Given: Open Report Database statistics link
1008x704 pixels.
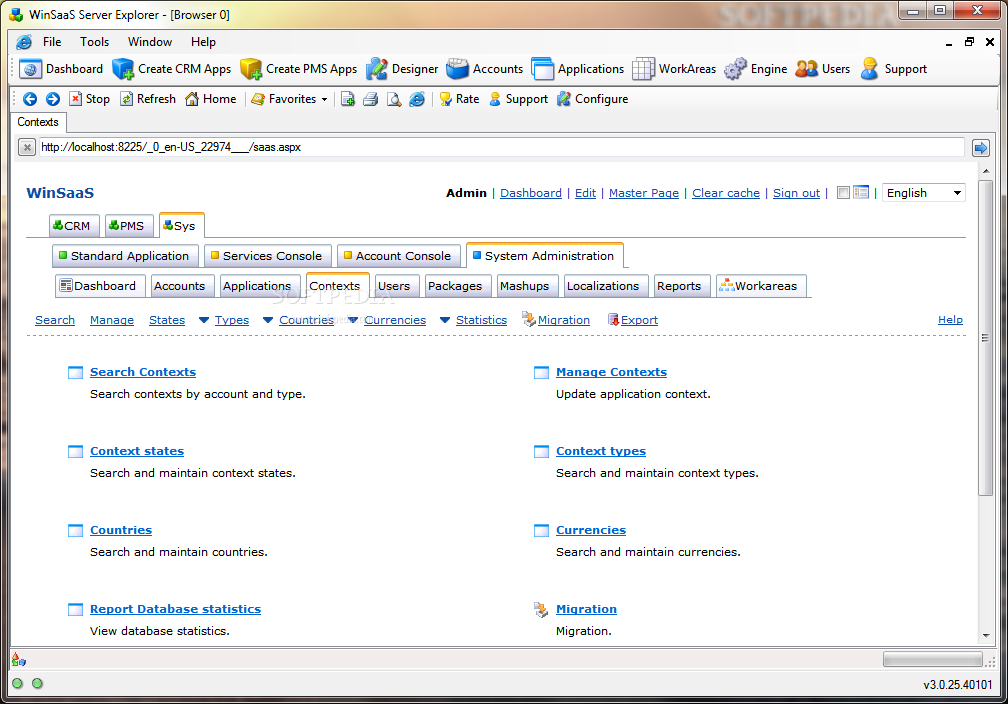Looking at the screenshot, I should tap(176, 609).
